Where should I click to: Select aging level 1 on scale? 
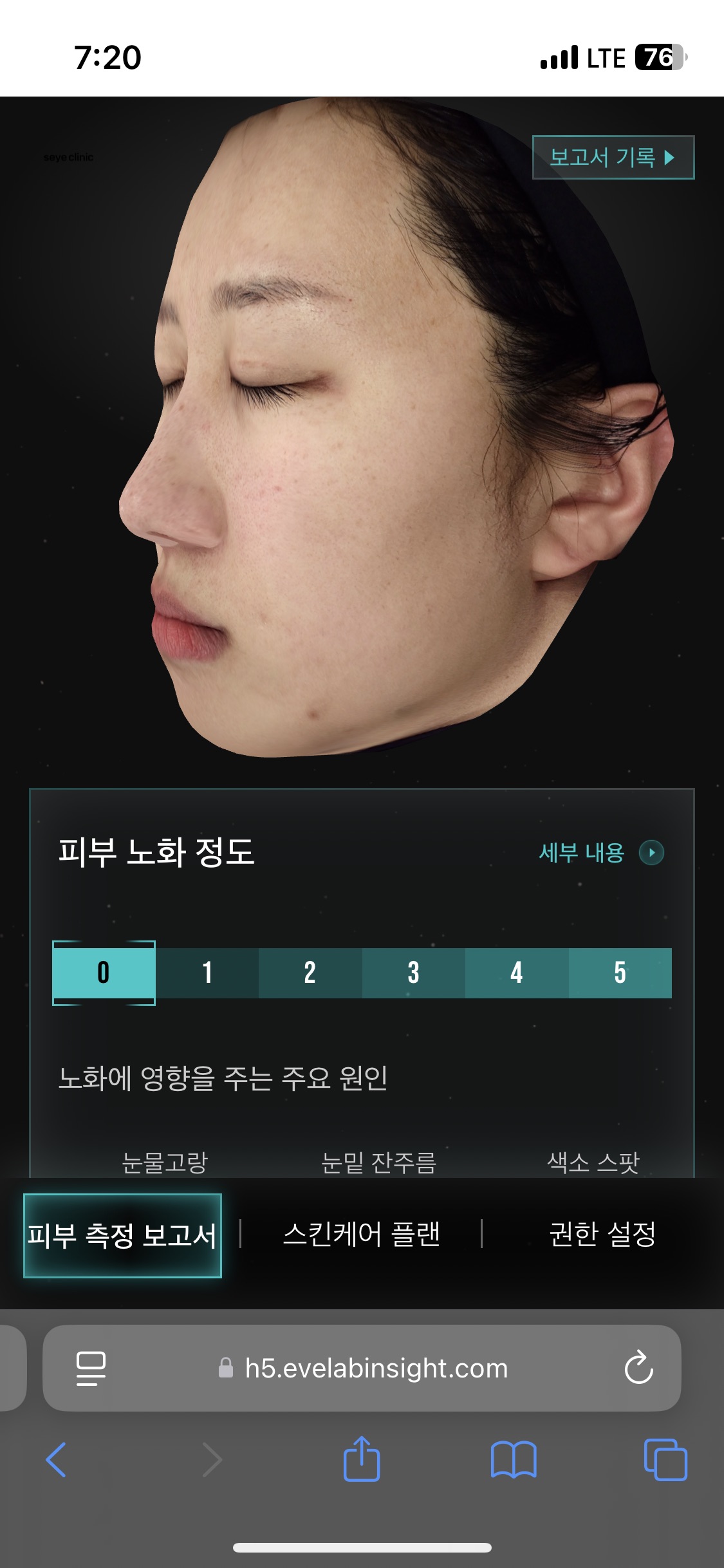pos(207,973)
